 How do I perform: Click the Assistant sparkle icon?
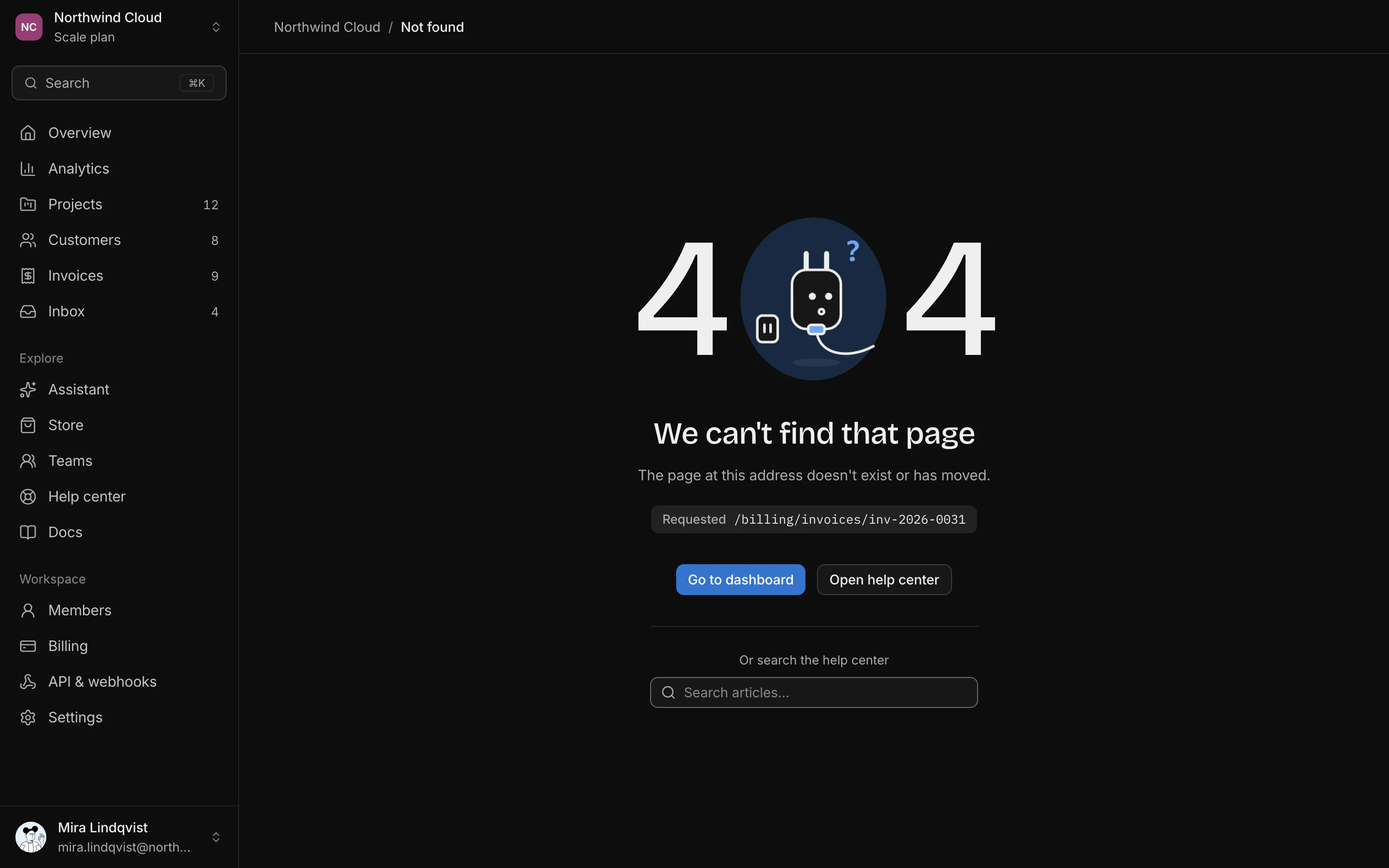27,389
